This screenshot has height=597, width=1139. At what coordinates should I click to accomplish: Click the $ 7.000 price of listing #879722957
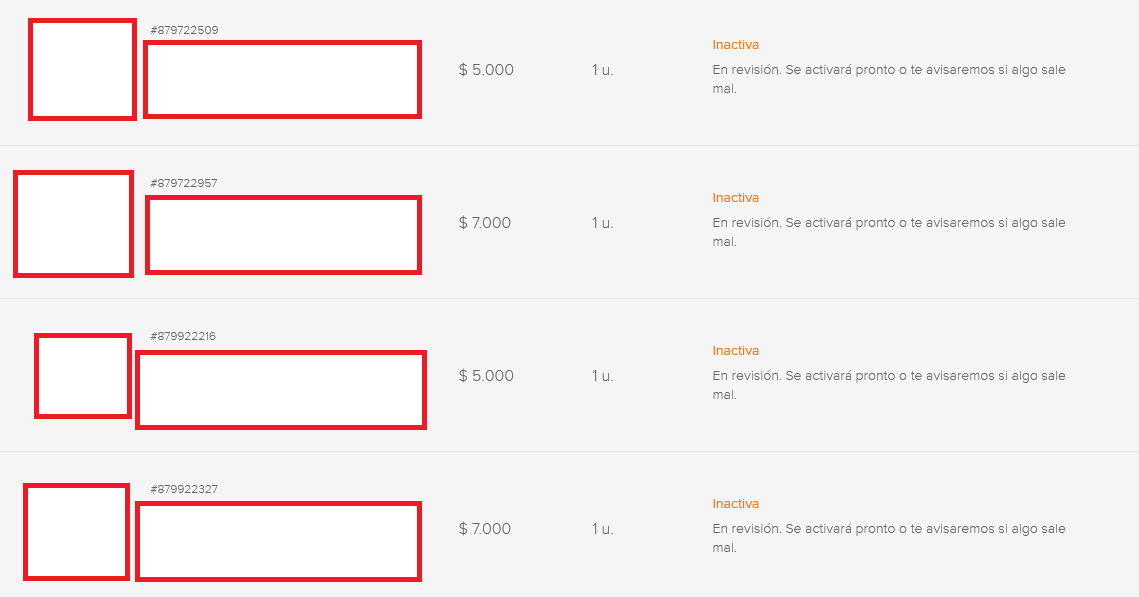(x=485, y=223)
